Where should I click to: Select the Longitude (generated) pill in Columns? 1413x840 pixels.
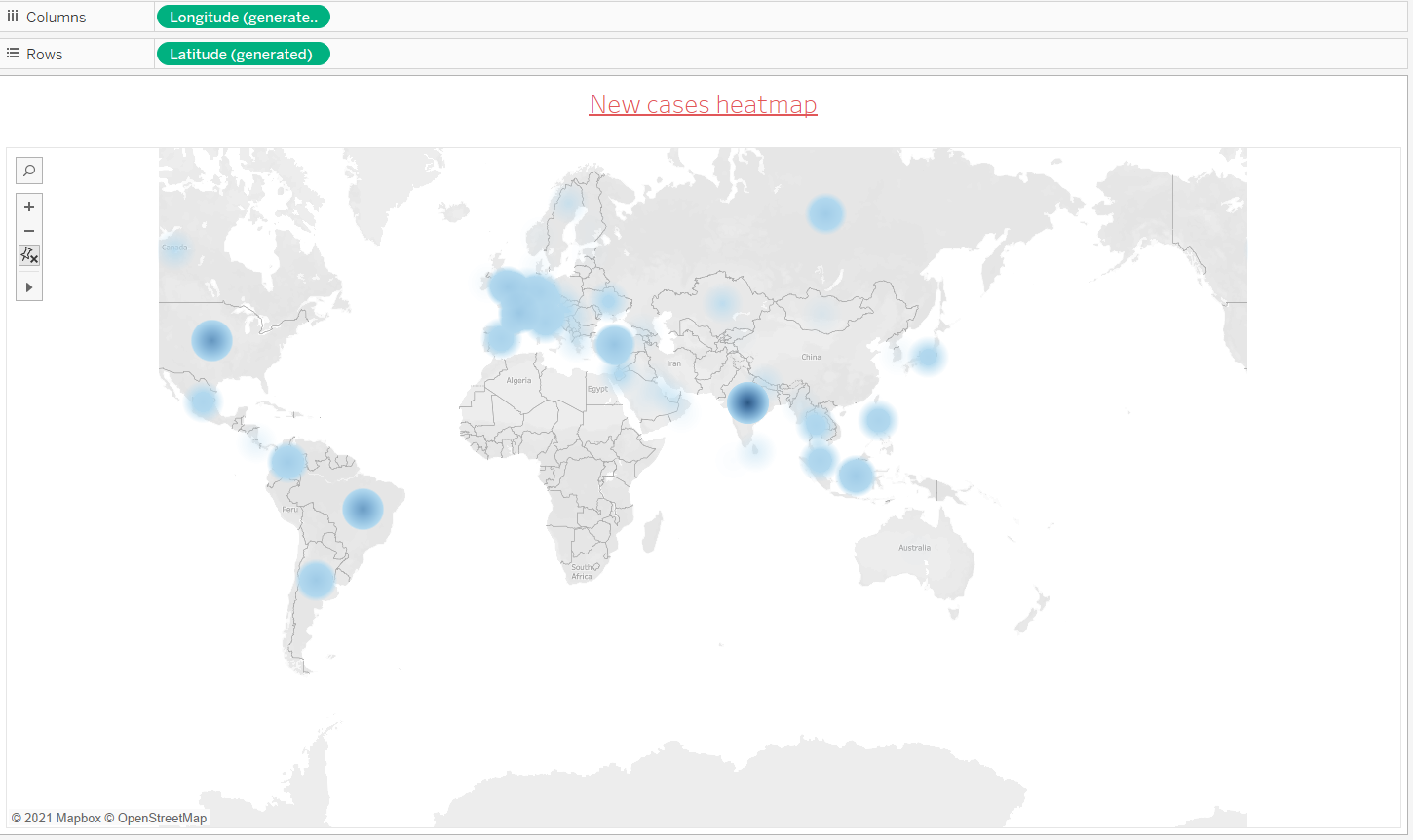point(244,17)
